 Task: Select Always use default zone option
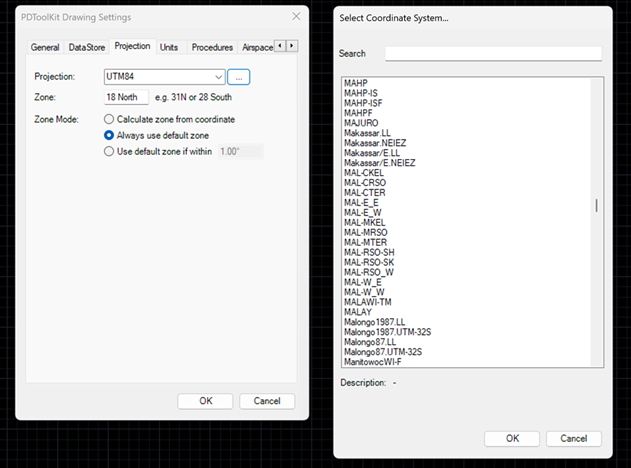110,135
